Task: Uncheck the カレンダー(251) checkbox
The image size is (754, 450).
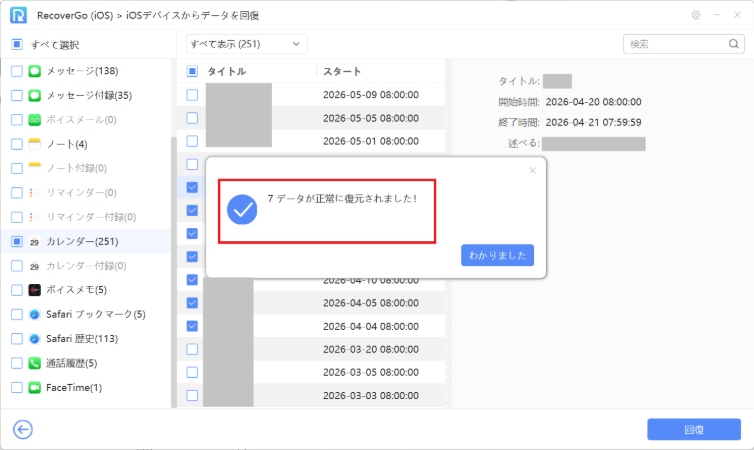Action: pos(17,241)
